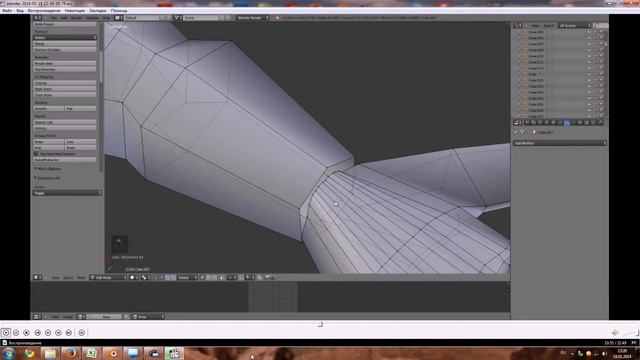
Task: Click the outliner search filter field
Action: [600, 26]
